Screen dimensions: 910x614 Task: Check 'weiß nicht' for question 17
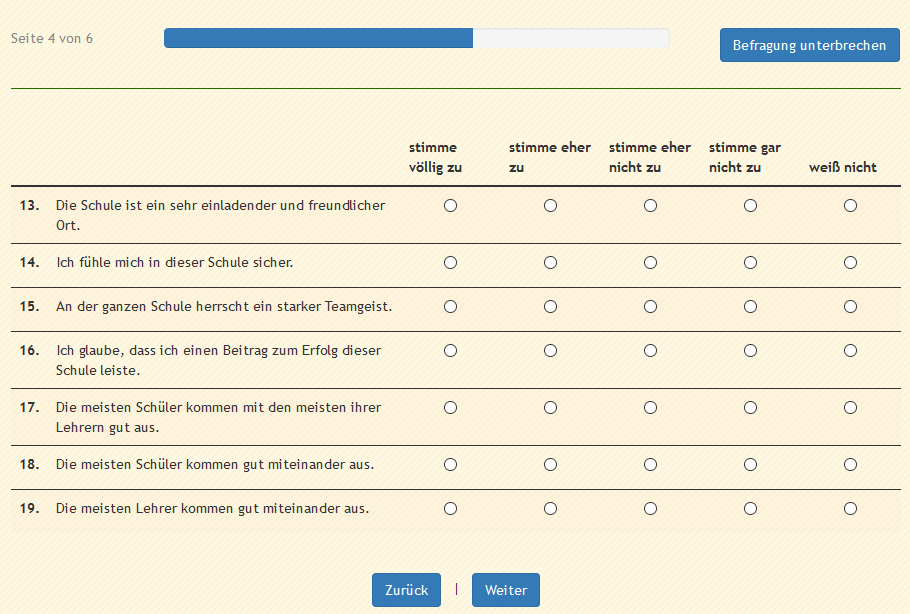pos(850,407)
